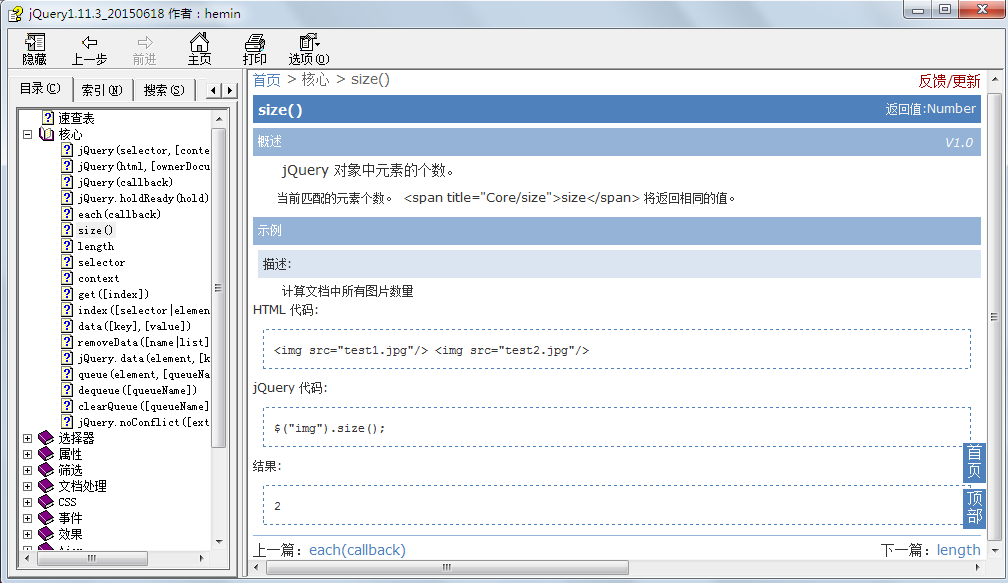Click the 返回值:Number text
Screen dimensions: 1008x583
pos(930,109)
